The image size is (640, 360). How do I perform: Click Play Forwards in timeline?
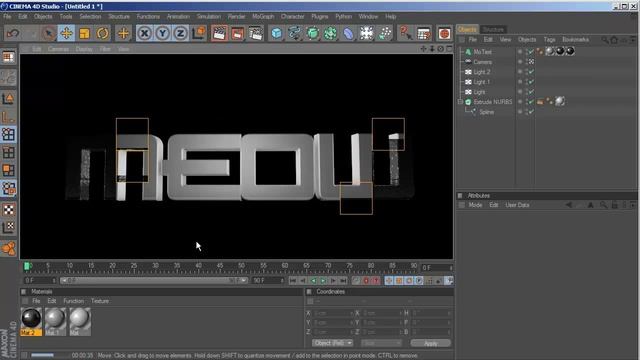(x=323, y=280)
